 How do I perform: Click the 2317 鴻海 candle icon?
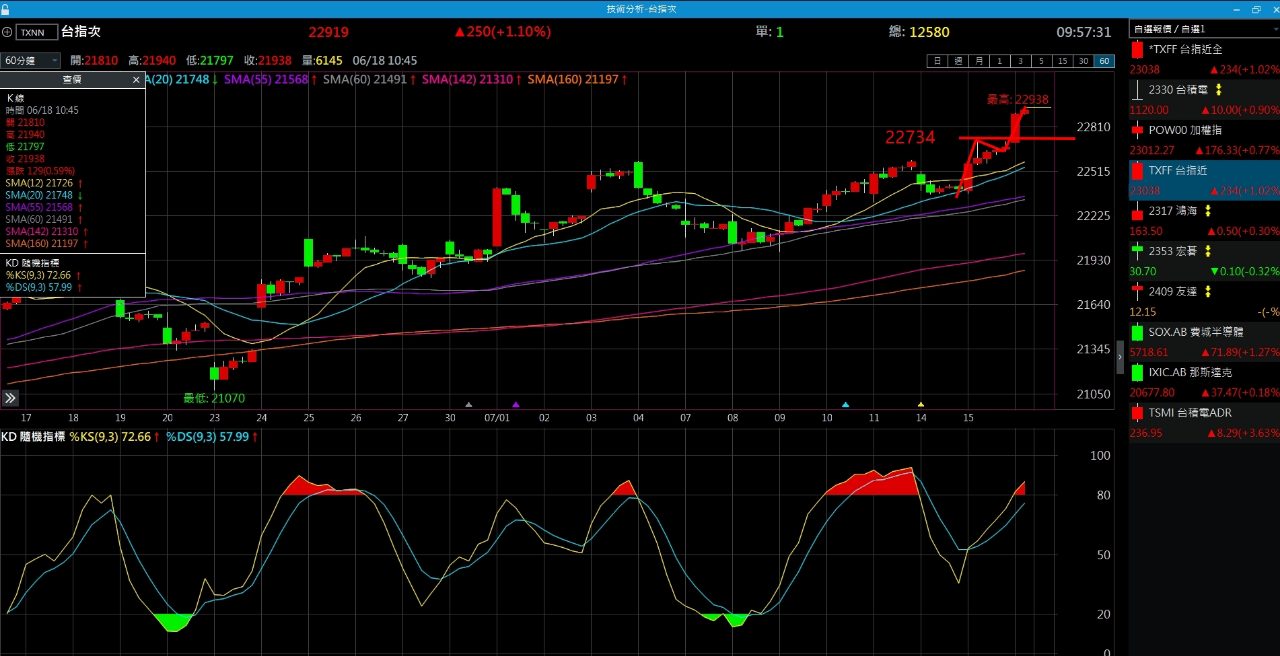1137,211
